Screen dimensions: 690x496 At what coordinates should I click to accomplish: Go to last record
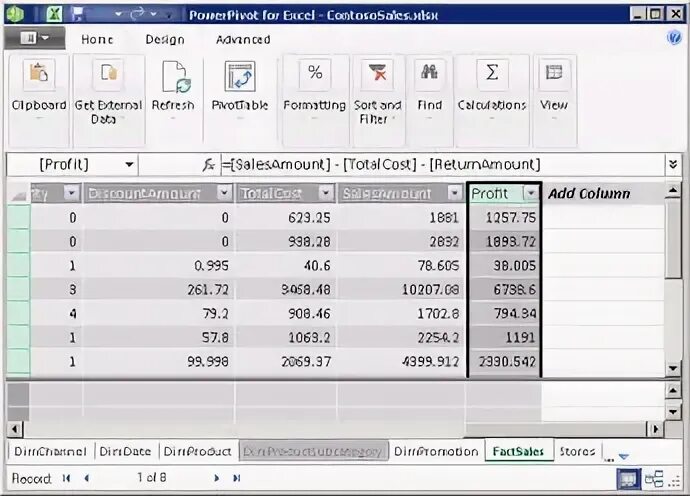236,478
